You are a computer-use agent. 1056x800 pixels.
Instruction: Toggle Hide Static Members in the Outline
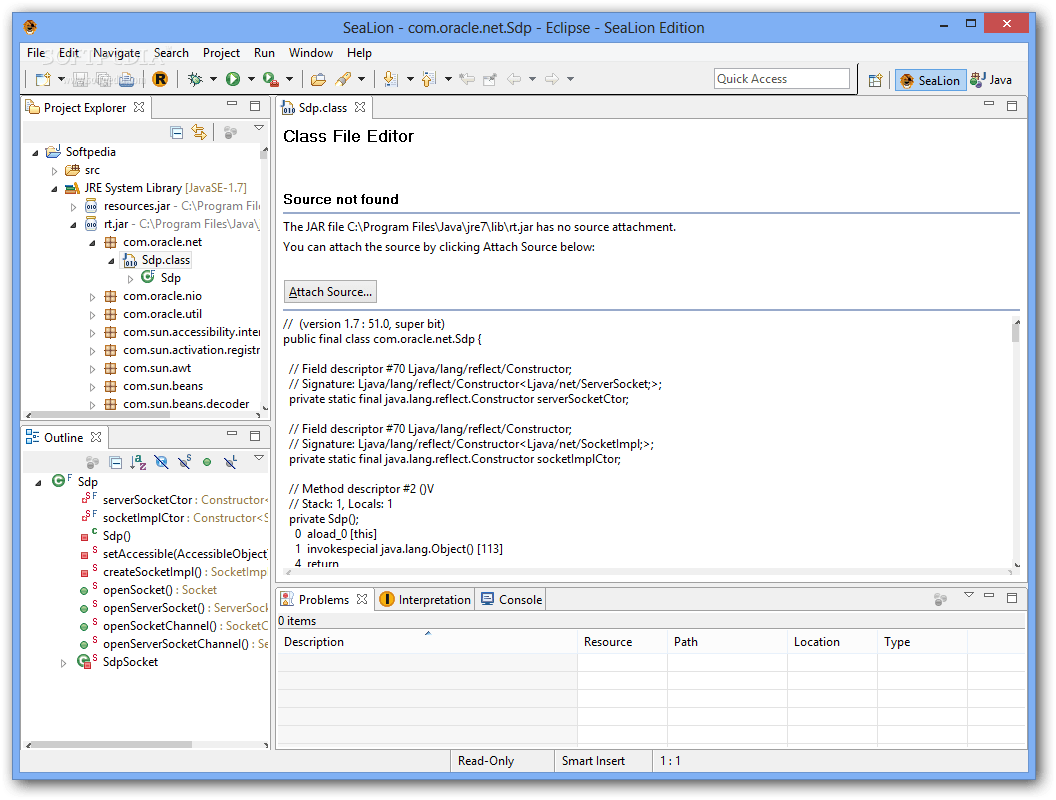[184, 462]
